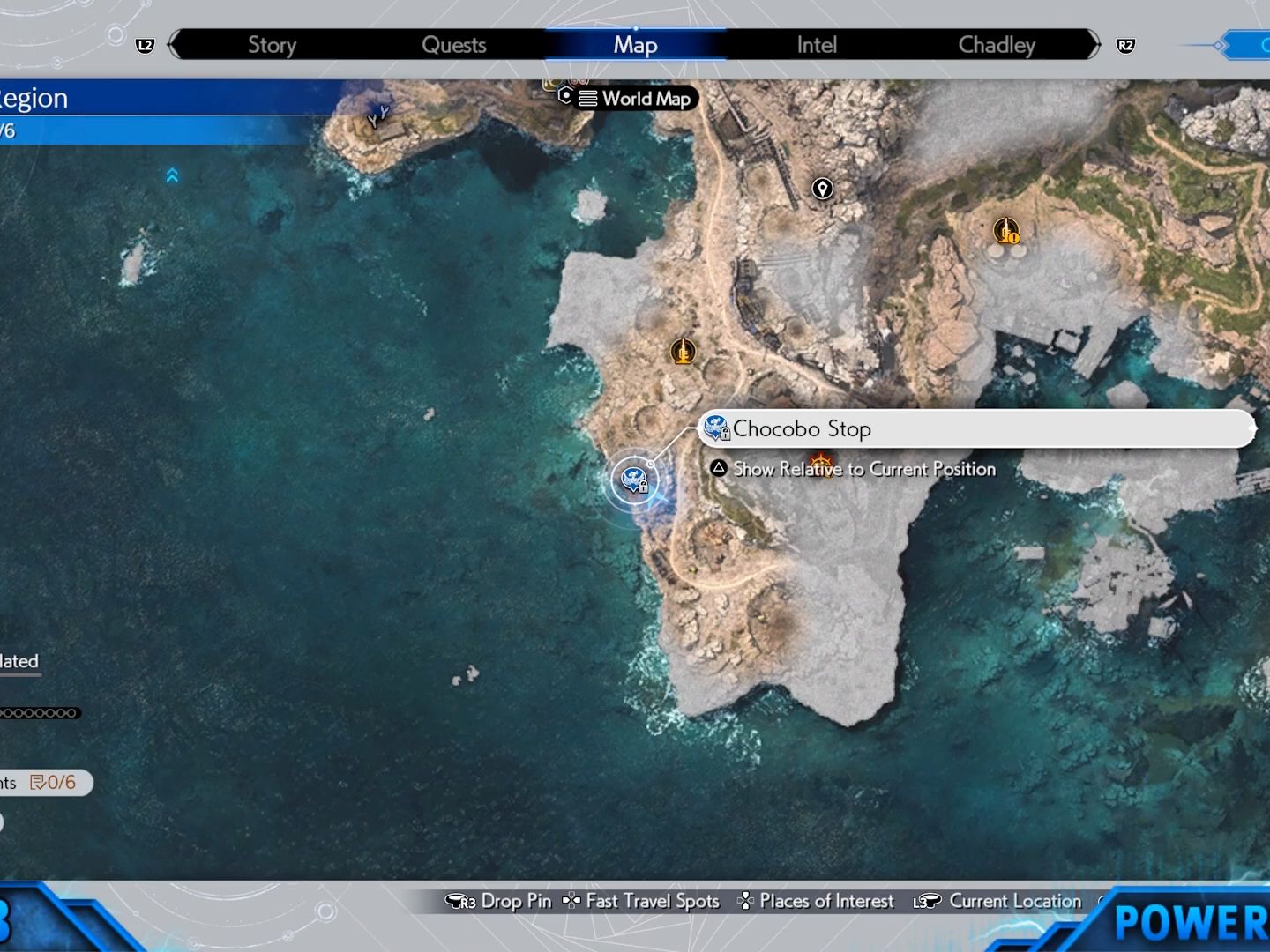Go to the Chadley tab
Viewport: 1270px width, 952px height.
pyautogui.click(x=997, y=45)
